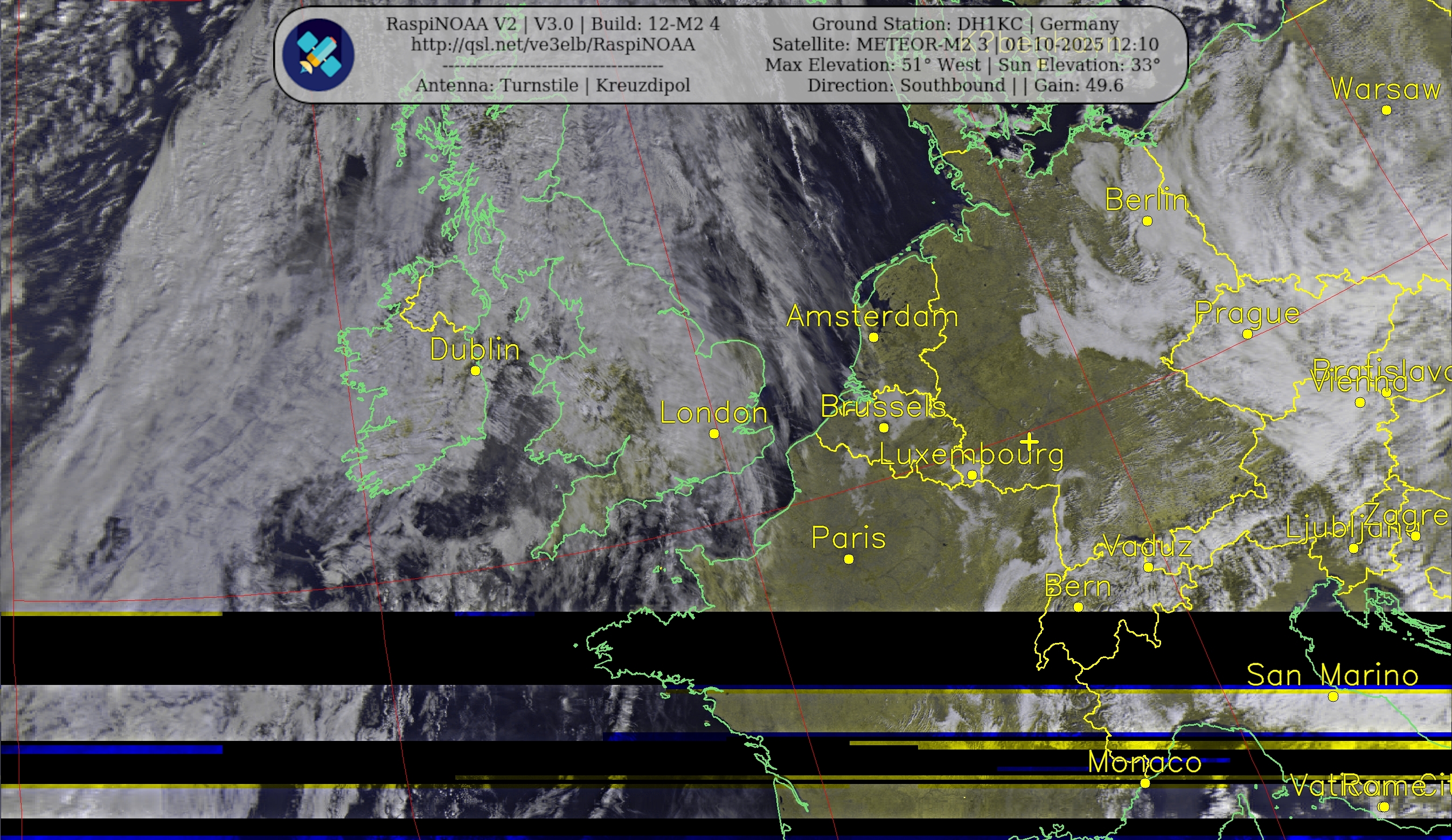Screen dimensions: 1452x840
Task: Click the Warsaw city marker dot
Action: point(1386,110)
